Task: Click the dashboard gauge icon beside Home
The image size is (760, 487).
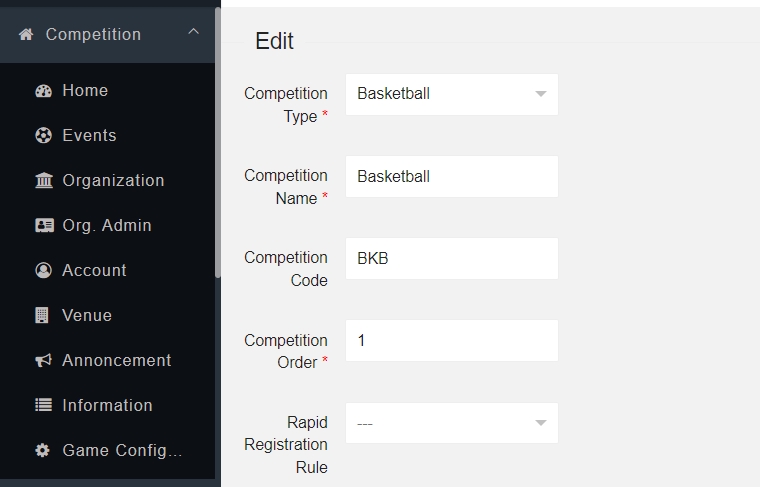Action: (x=43, y=91)
